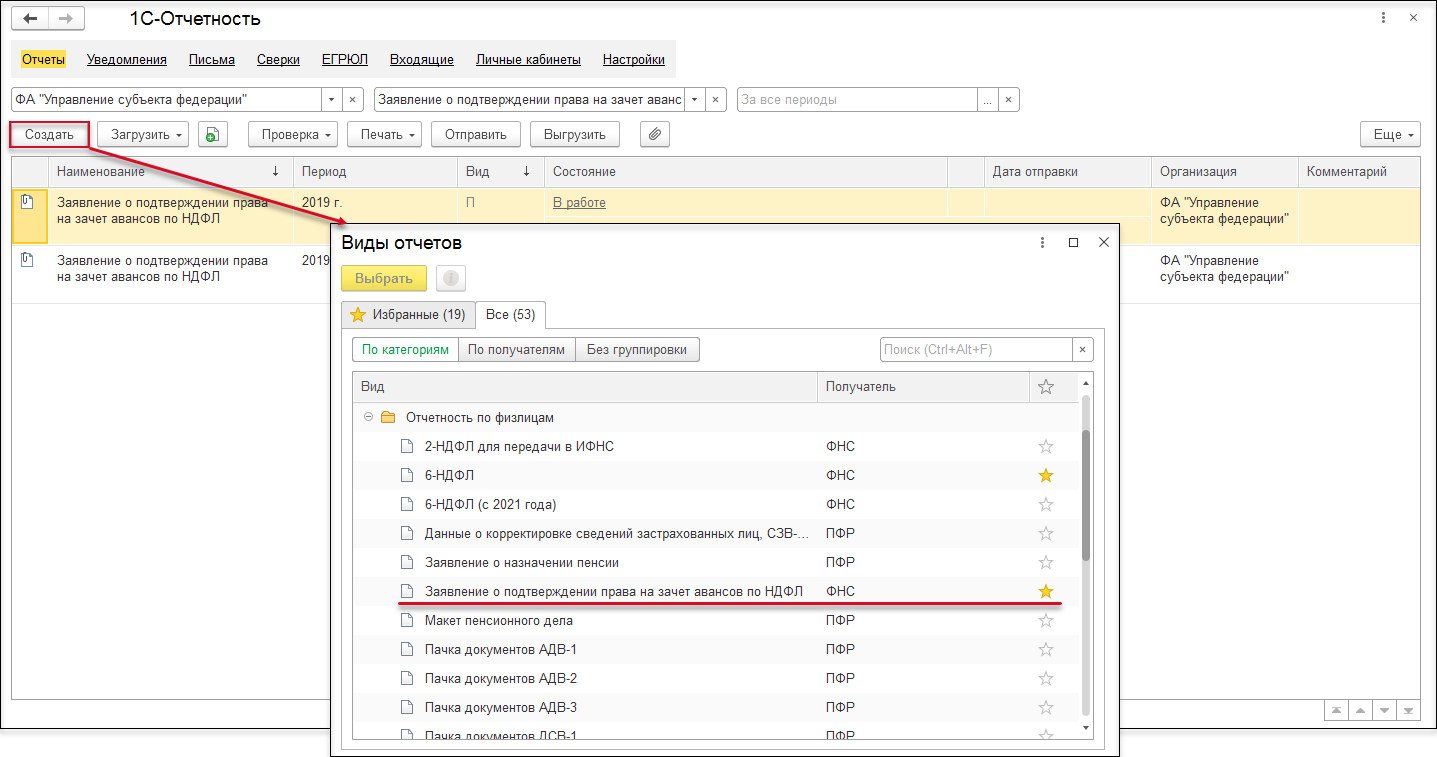1437x757 pixels.
Task: Switch to Письма section
Action: (212, 59)
